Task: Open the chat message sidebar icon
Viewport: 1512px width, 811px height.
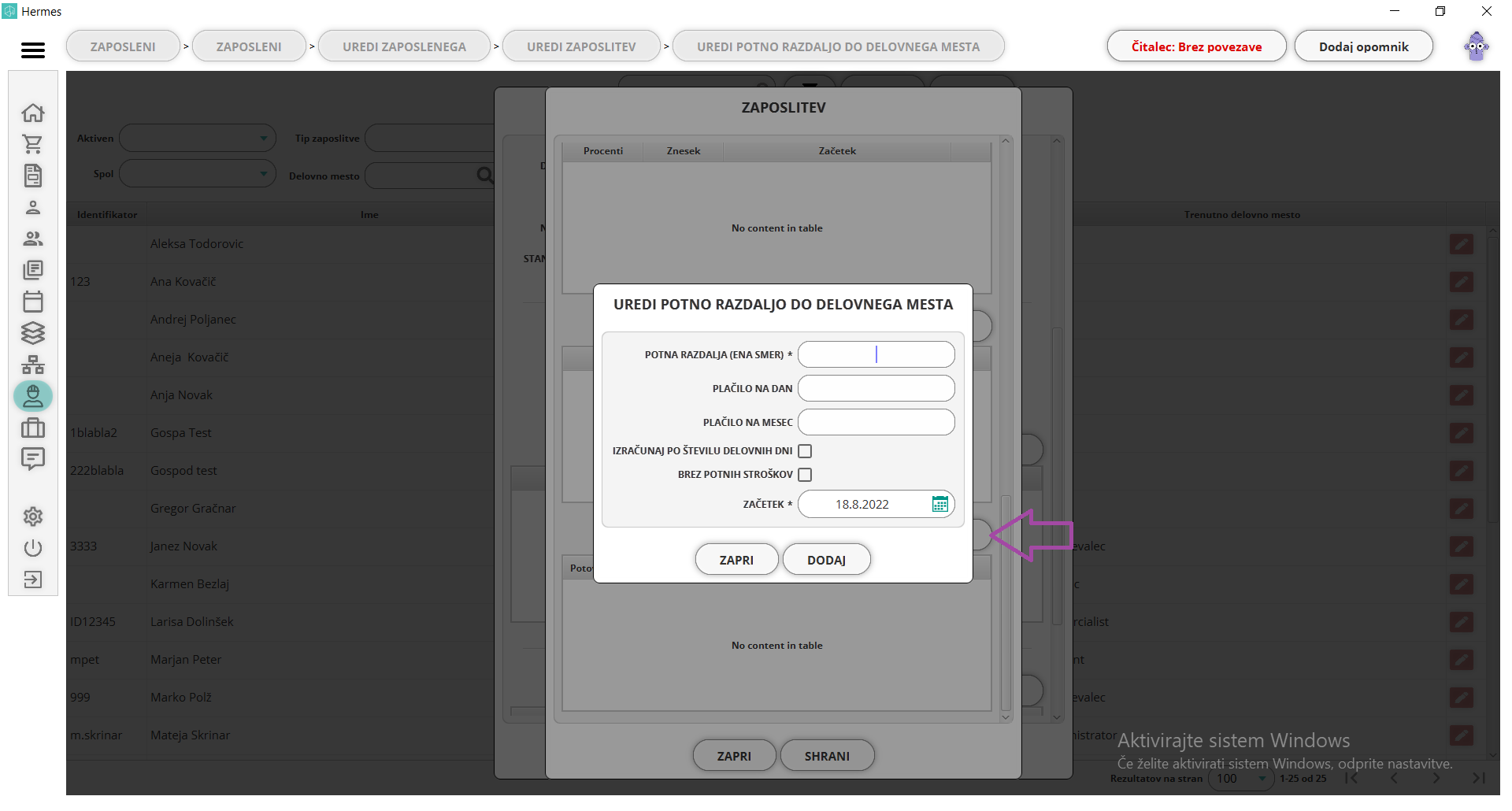Action: (33, 459)
